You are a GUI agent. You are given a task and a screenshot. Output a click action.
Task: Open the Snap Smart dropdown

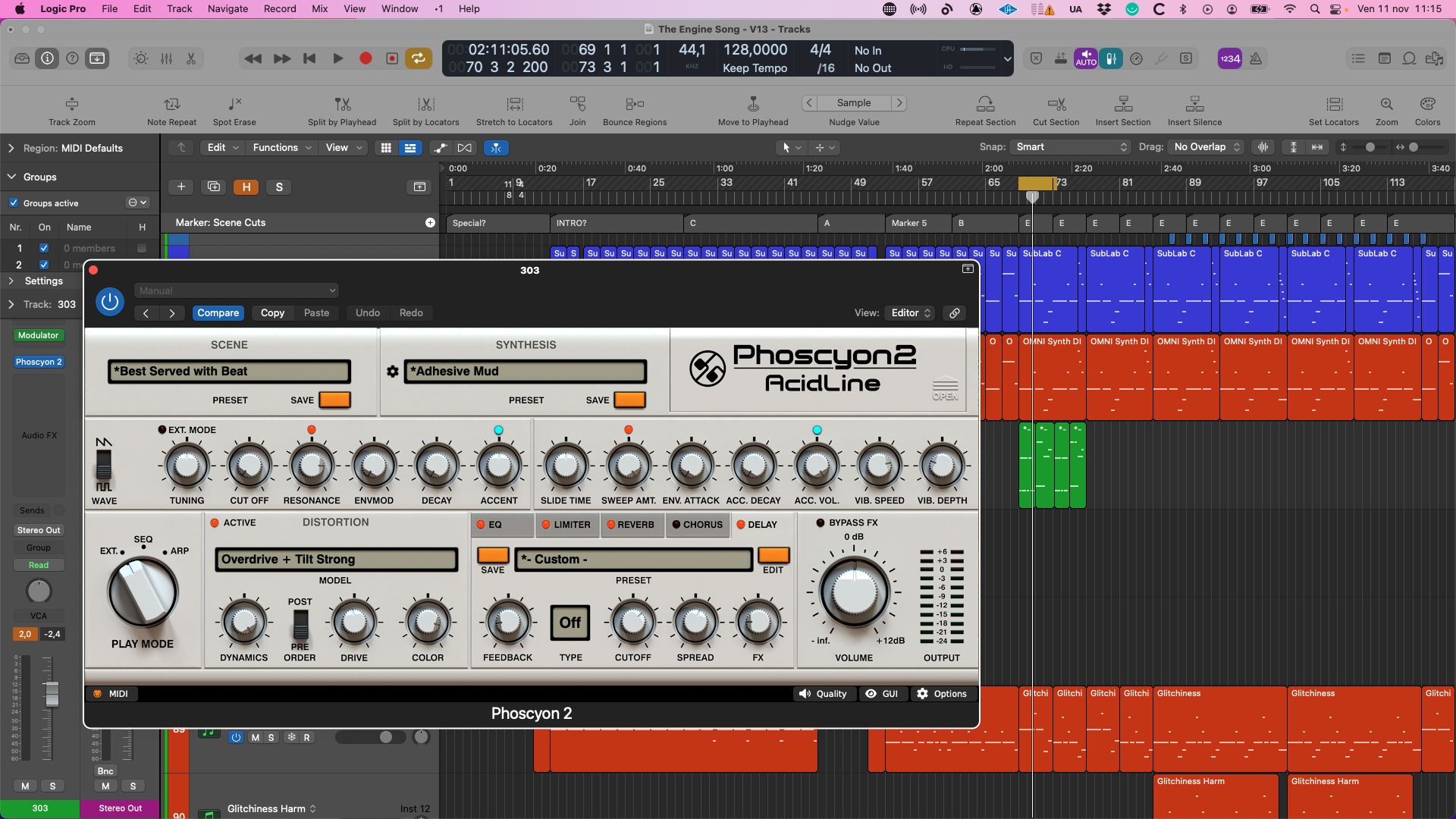(x=1071, y=147)
